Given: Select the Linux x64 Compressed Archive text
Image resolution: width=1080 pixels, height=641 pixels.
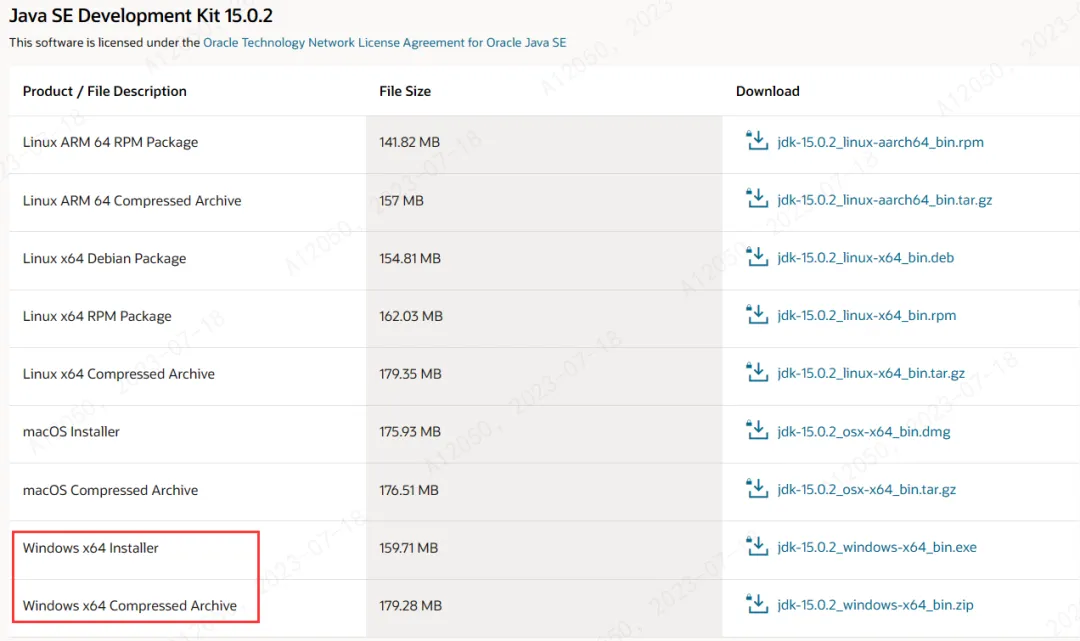Looking at the screenshot, I should tap(118, 374).
